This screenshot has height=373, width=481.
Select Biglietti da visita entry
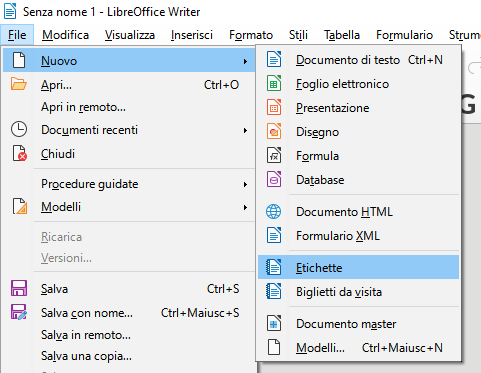pyautogui.click(x=358, y=292)
